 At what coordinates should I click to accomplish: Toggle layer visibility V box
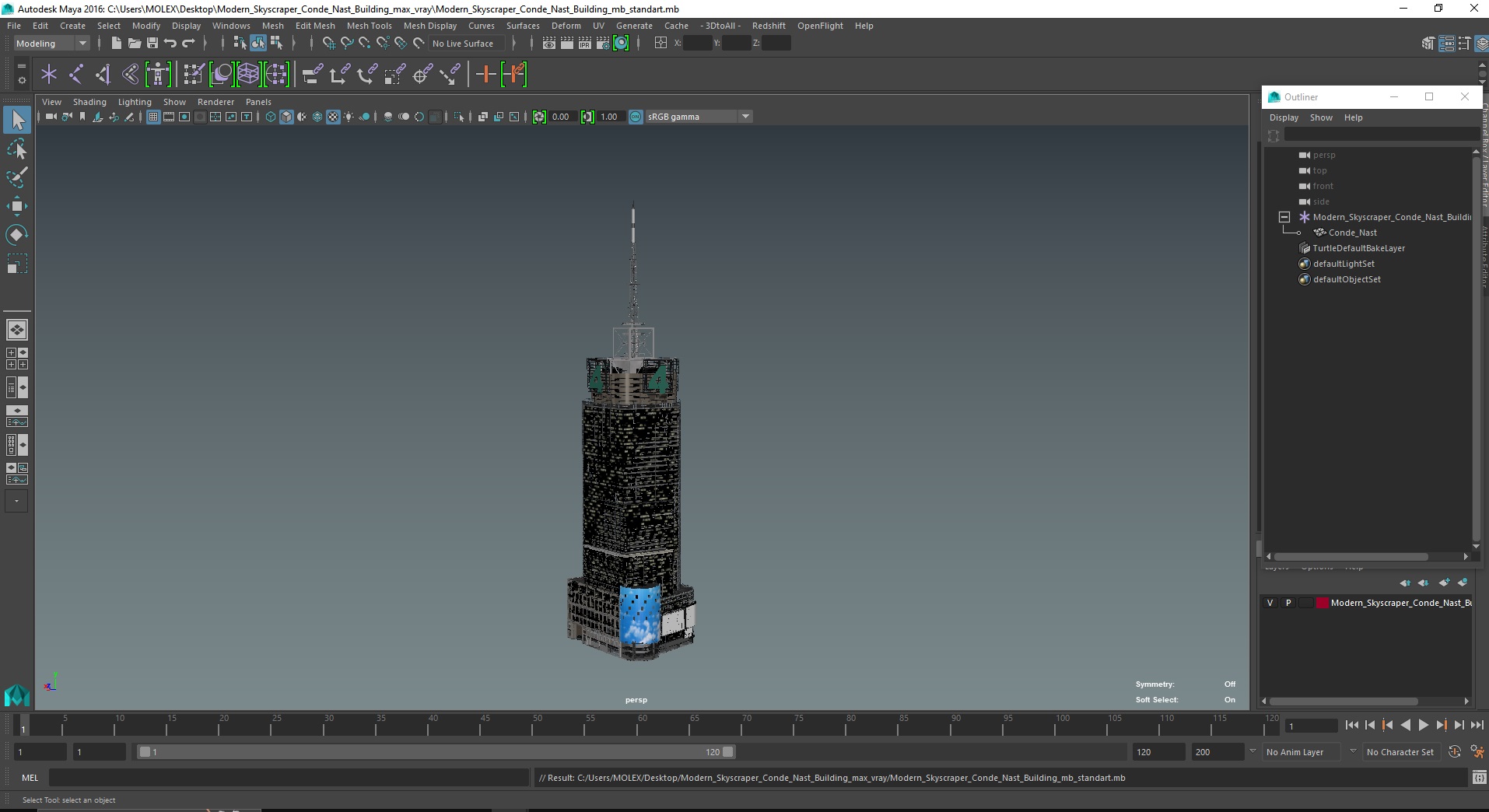coord(1270,603)
